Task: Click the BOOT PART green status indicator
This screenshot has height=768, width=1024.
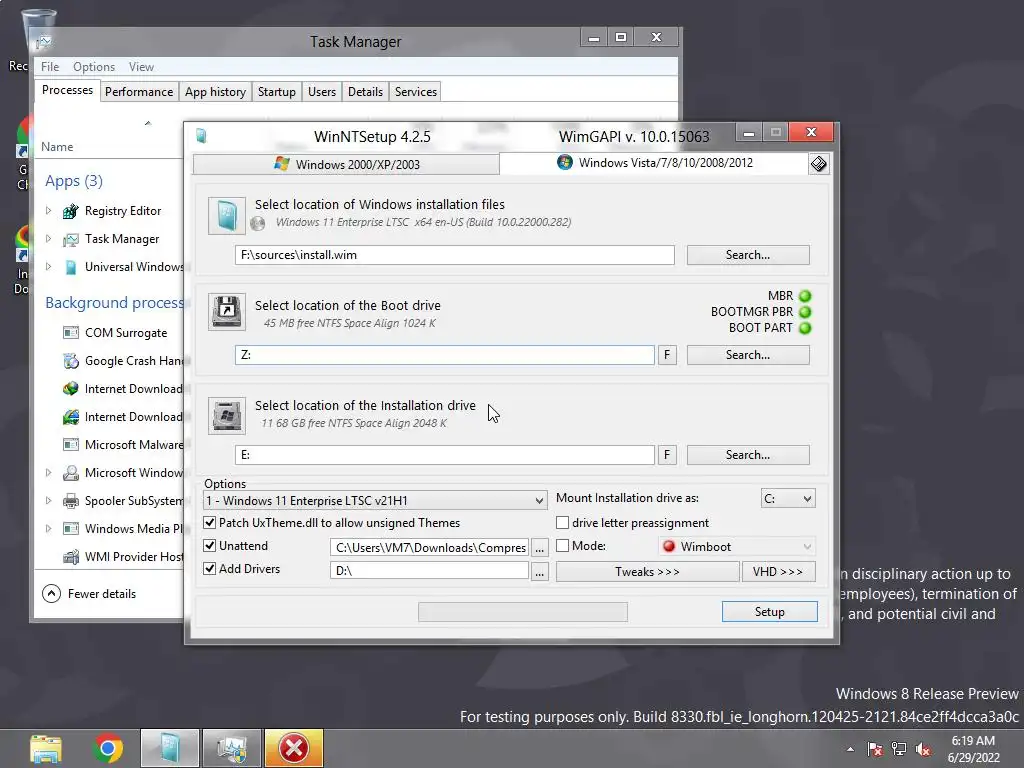Action: (805, 328)
